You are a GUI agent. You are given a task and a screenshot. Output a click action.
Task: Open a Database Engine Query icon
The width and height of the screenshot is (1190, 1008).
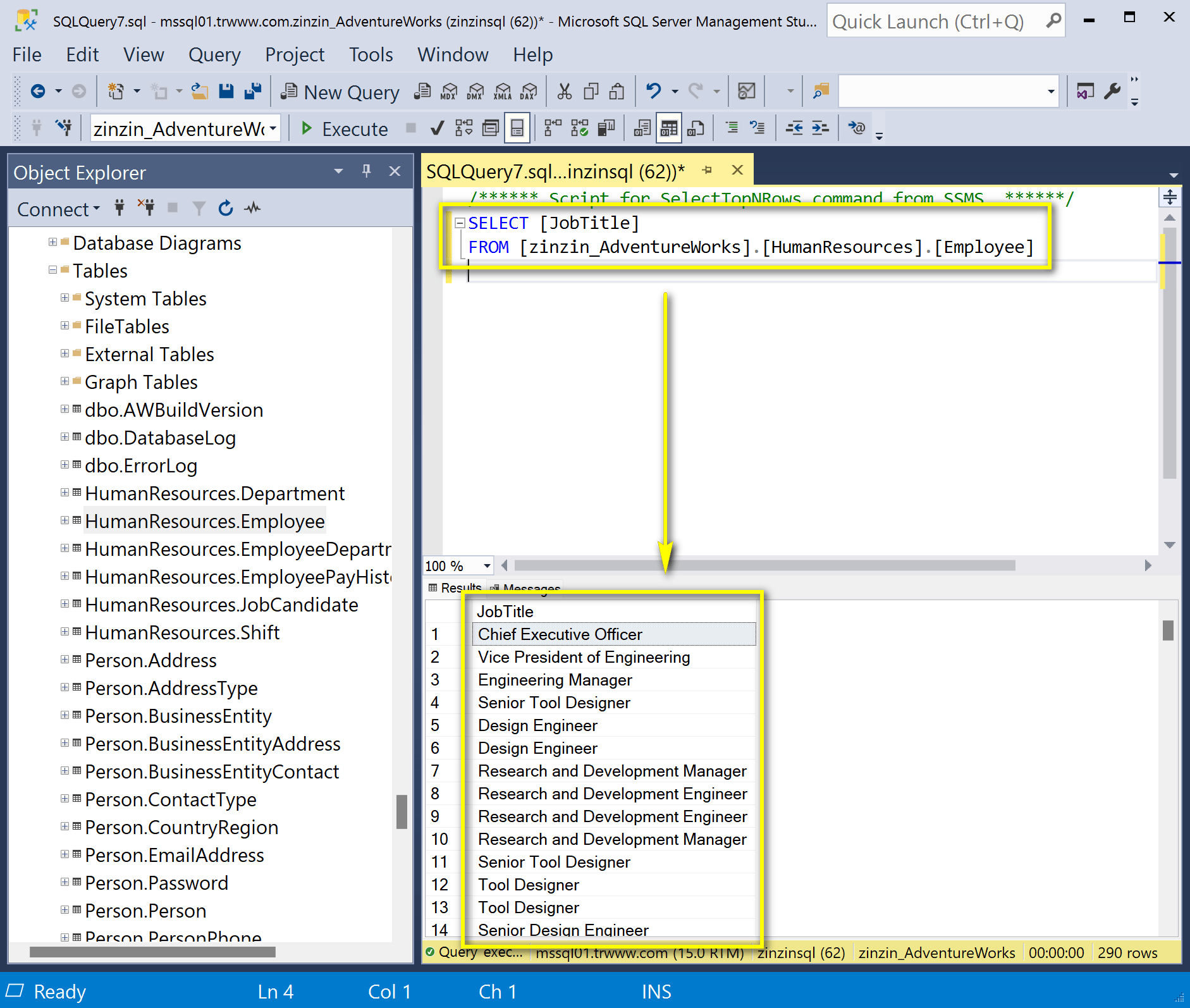[423, 92]
